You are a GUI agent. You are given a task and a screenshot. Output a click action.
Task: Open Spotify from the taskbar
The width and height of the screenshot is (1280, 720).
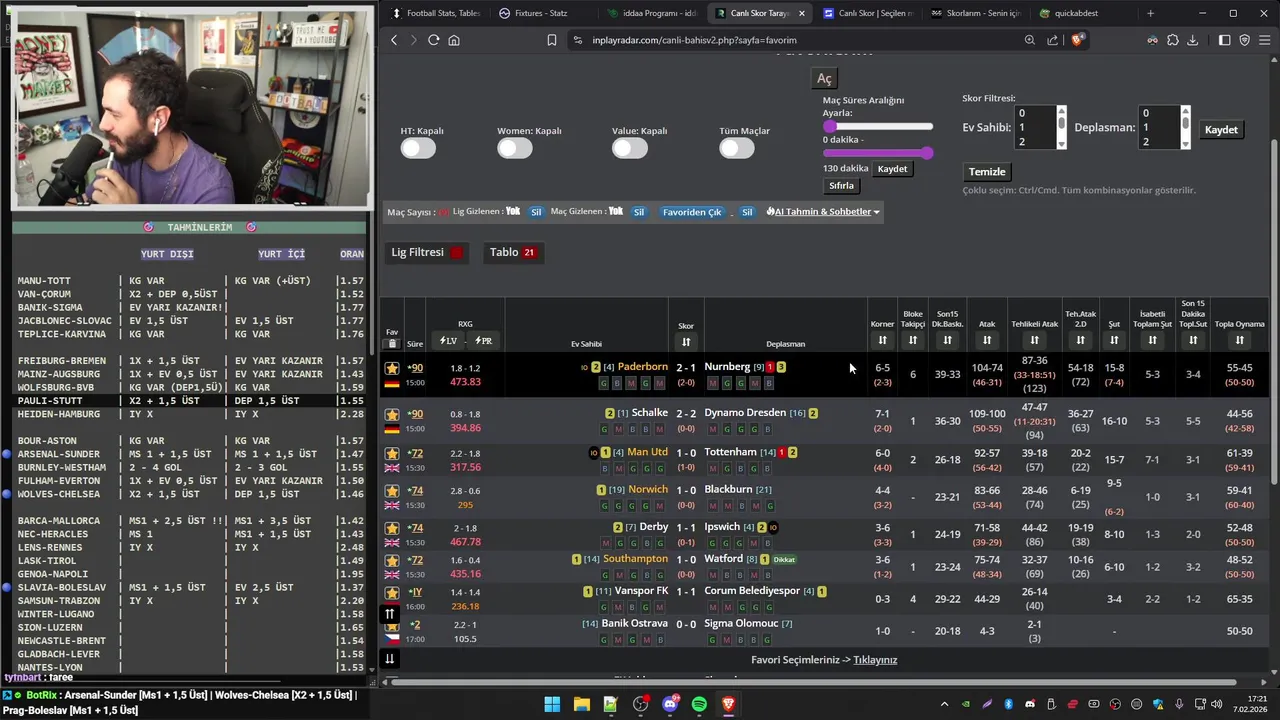point(699,705)
